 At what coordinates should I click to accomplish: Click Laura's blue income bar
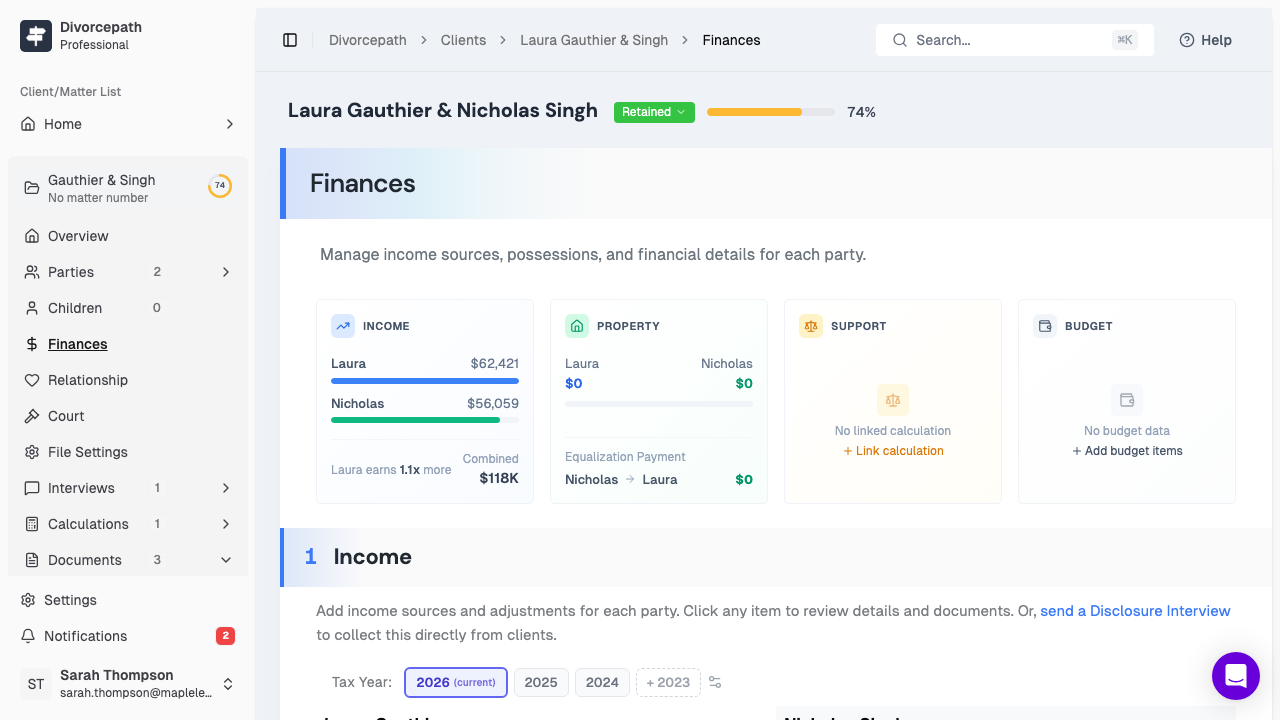pos(425,380)
